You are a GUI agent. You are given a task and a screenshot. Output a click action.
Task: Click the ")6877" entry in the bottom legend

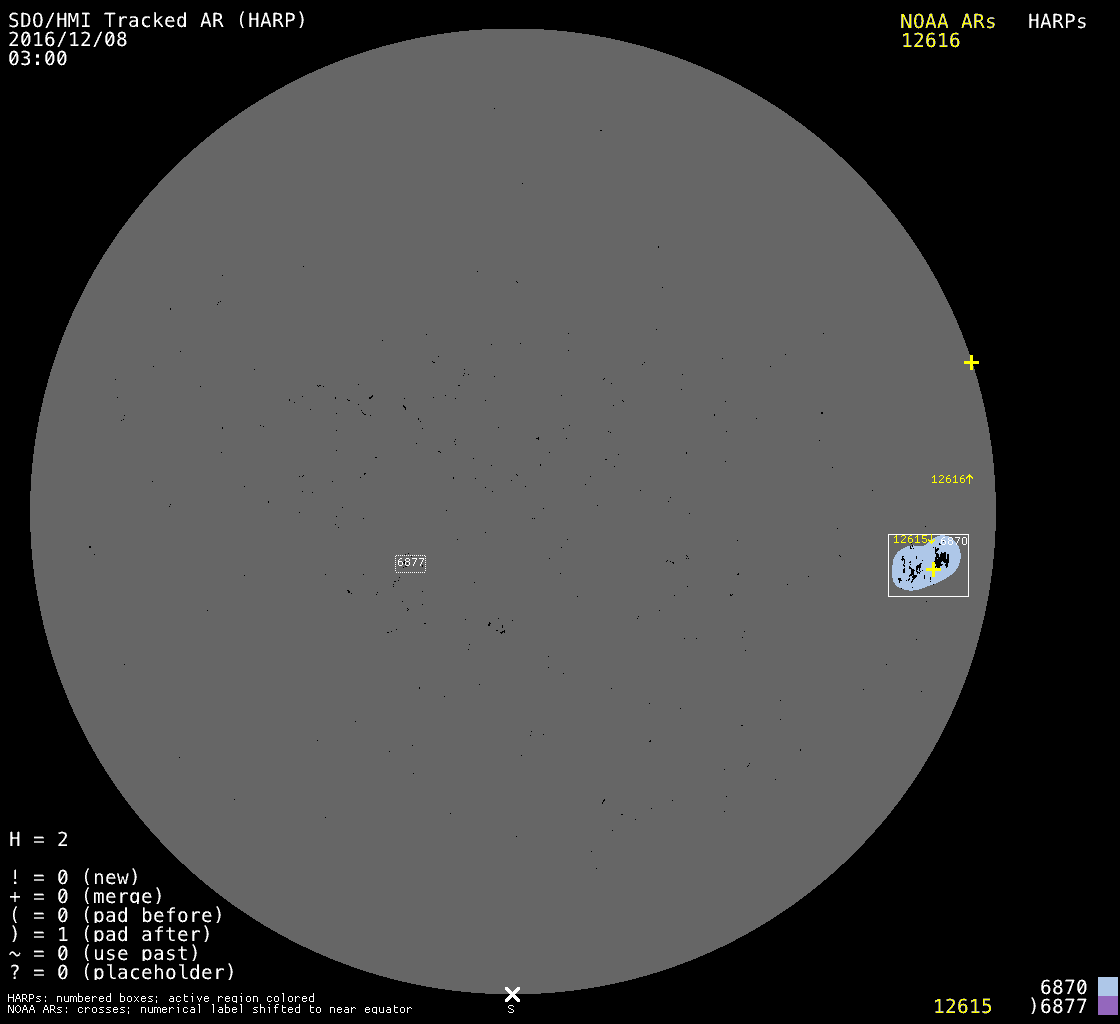1058,1006
